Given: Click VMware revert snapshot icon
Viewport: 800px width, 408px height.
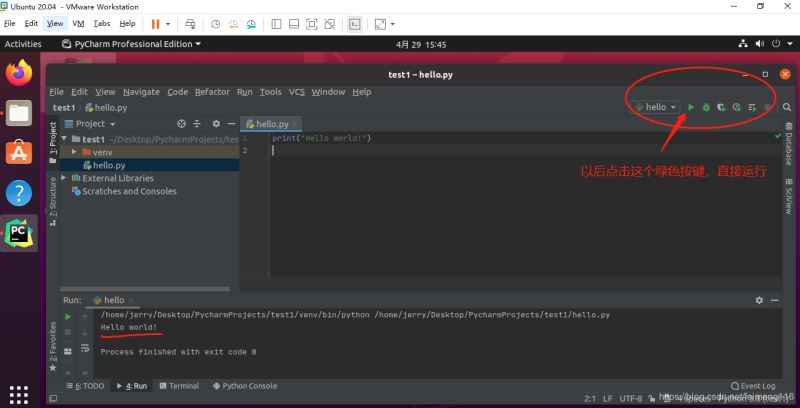Looking at the screenshot, I should [x=233, y=24].
